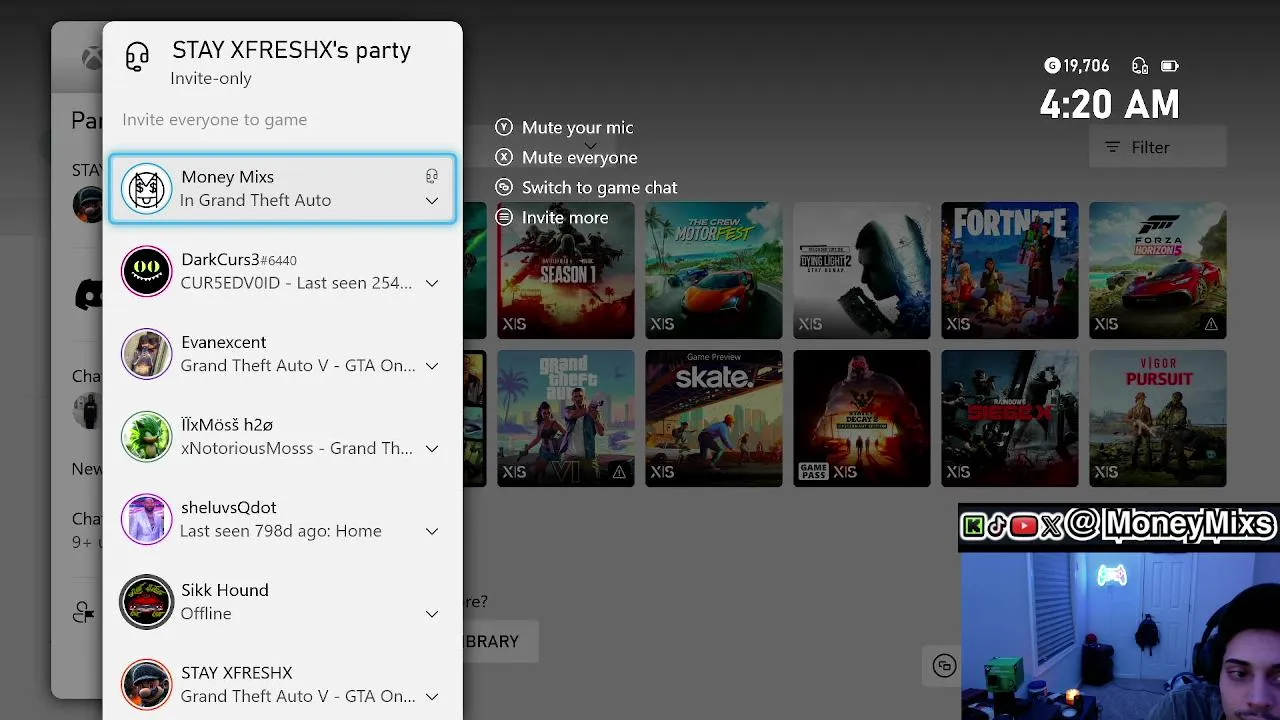The image size is (1280, 720).
Task: Click the 19,706 Gamerscore value
Action: click(x=1086, y=66)
